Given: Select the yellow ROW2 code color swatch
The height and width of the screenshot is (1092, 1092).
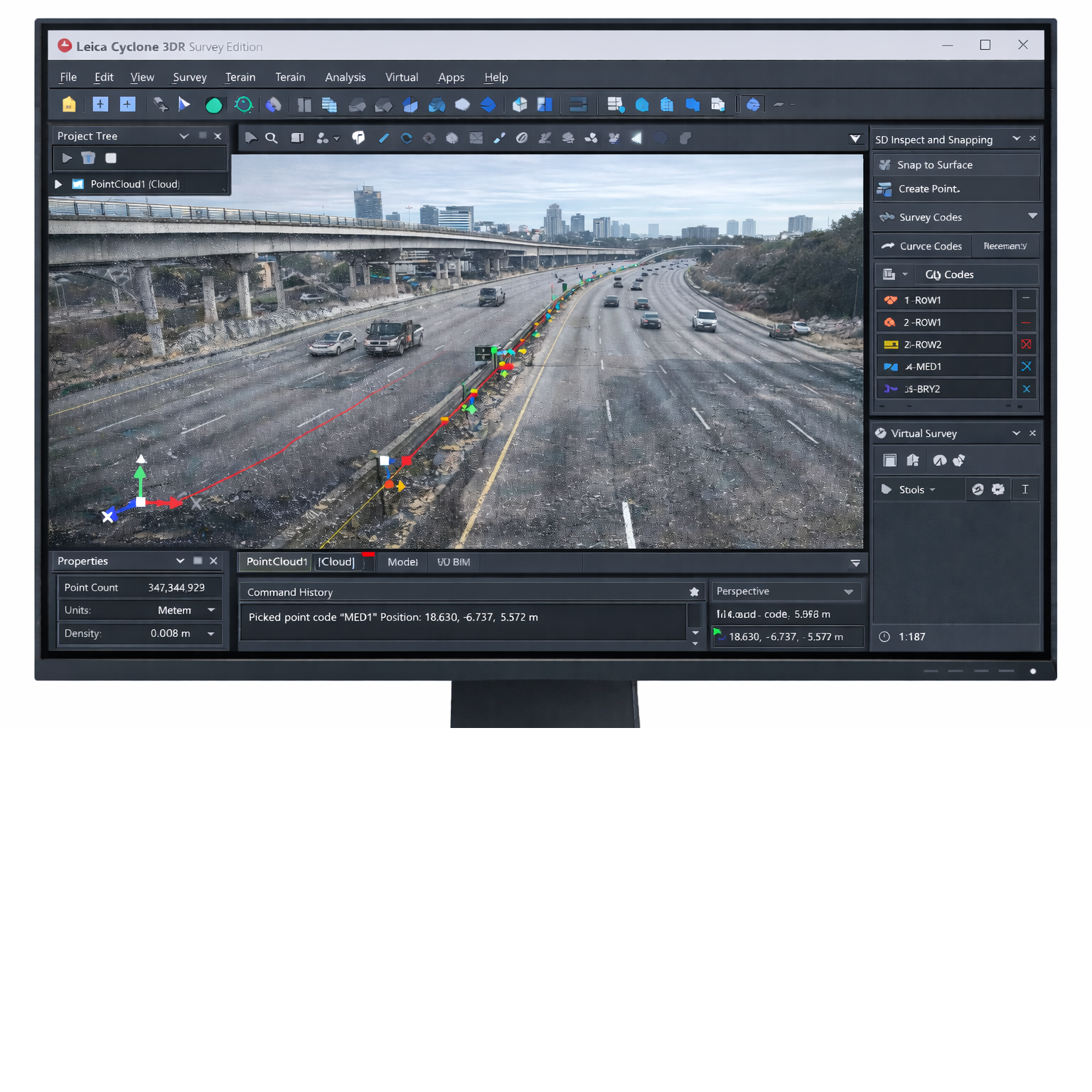Looking at the screenshot, I should point(890,345).
